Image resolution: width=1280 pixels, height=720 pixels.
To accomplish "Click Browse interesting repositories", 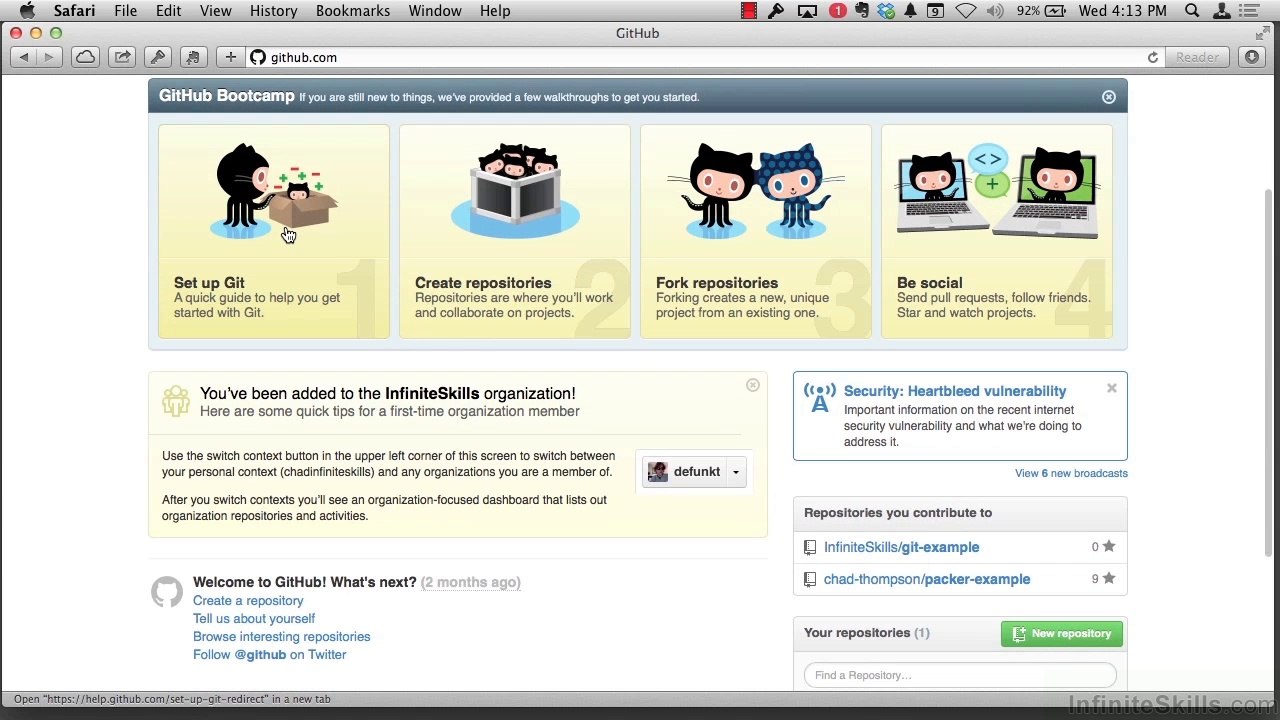I will point(281,637).
